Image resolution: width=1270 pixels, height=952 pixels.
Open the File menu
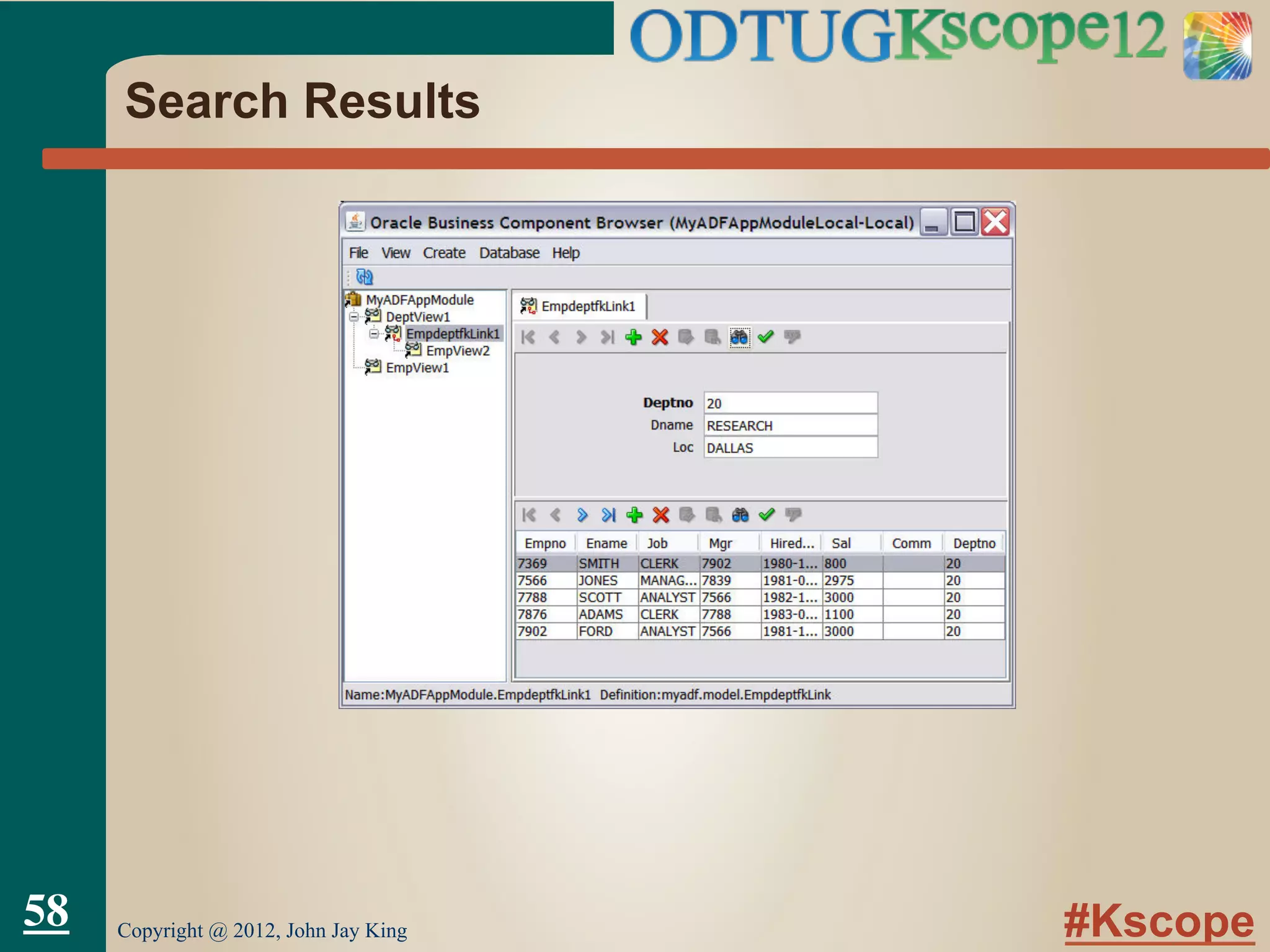point(358,253)
